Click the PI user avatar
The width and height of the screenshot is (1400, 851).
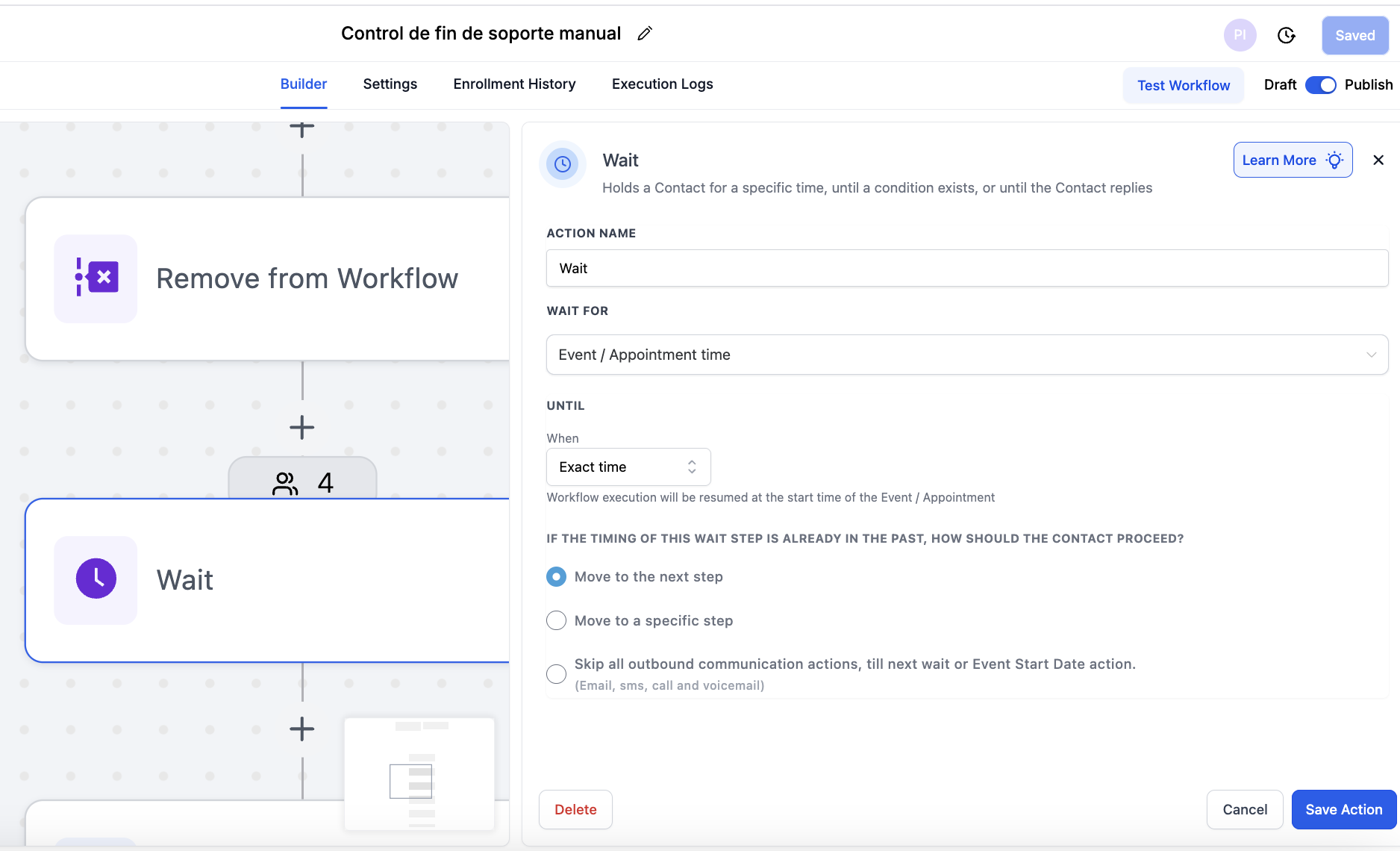click(1240, 35)
